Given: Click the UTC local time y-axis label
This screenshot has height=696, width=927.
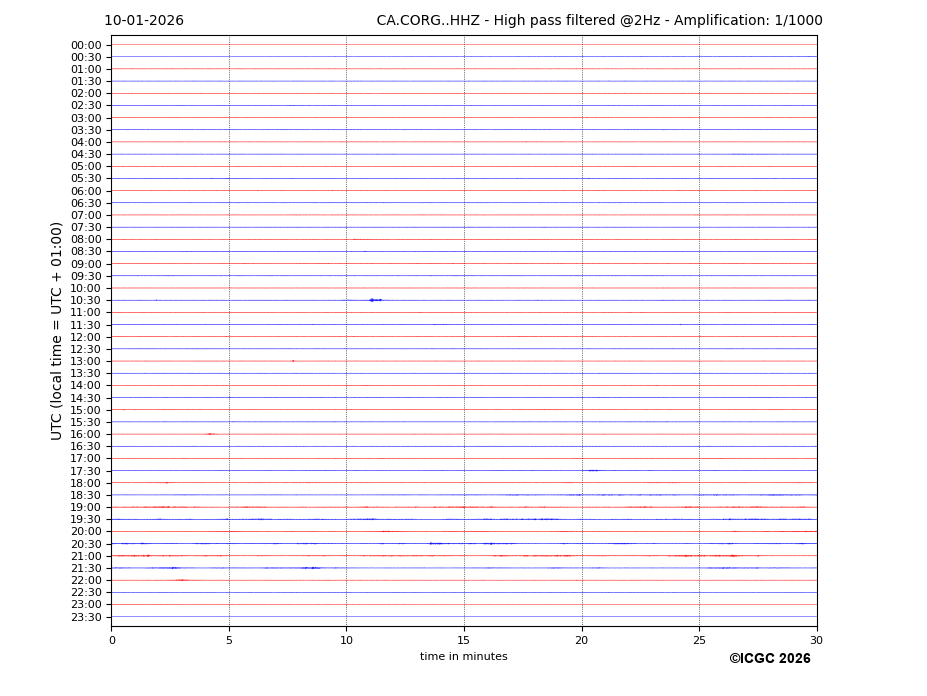Looking at the screenshot, I should pos(58,330).
